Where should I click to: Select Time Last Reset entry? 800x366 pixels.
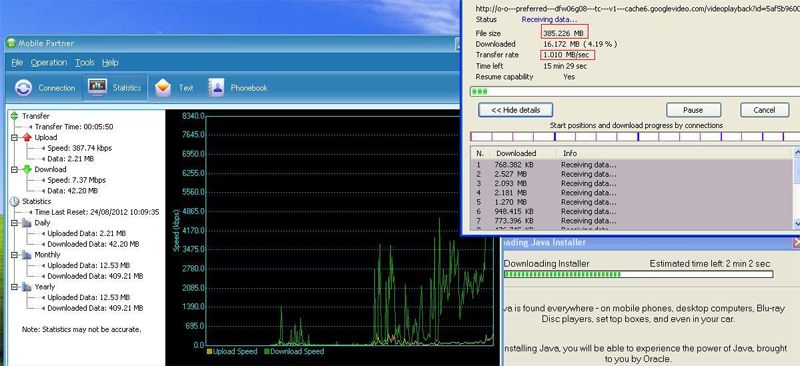pos(97,212)
